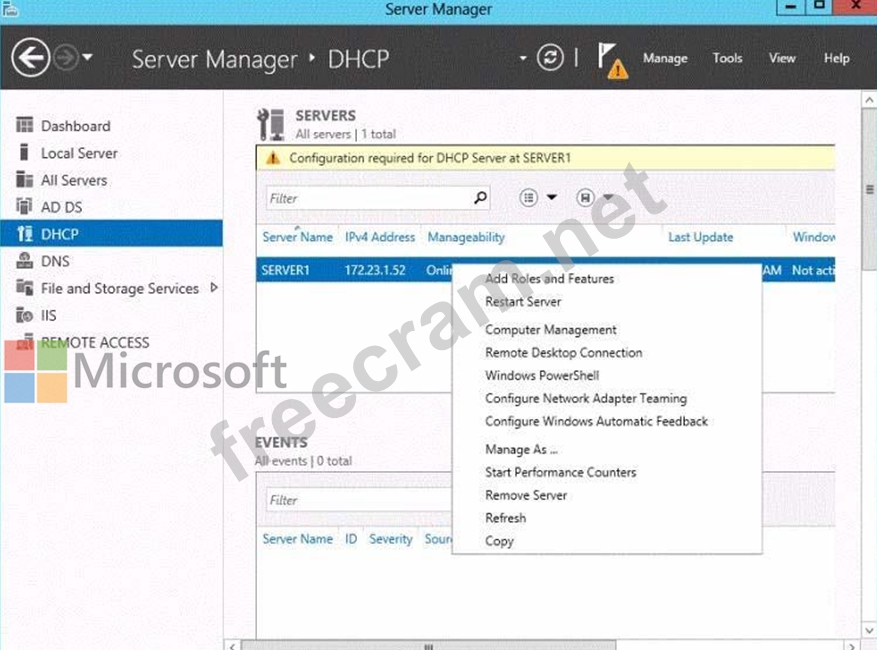Click the Forward navigation arrow

(x=66, y=58)
